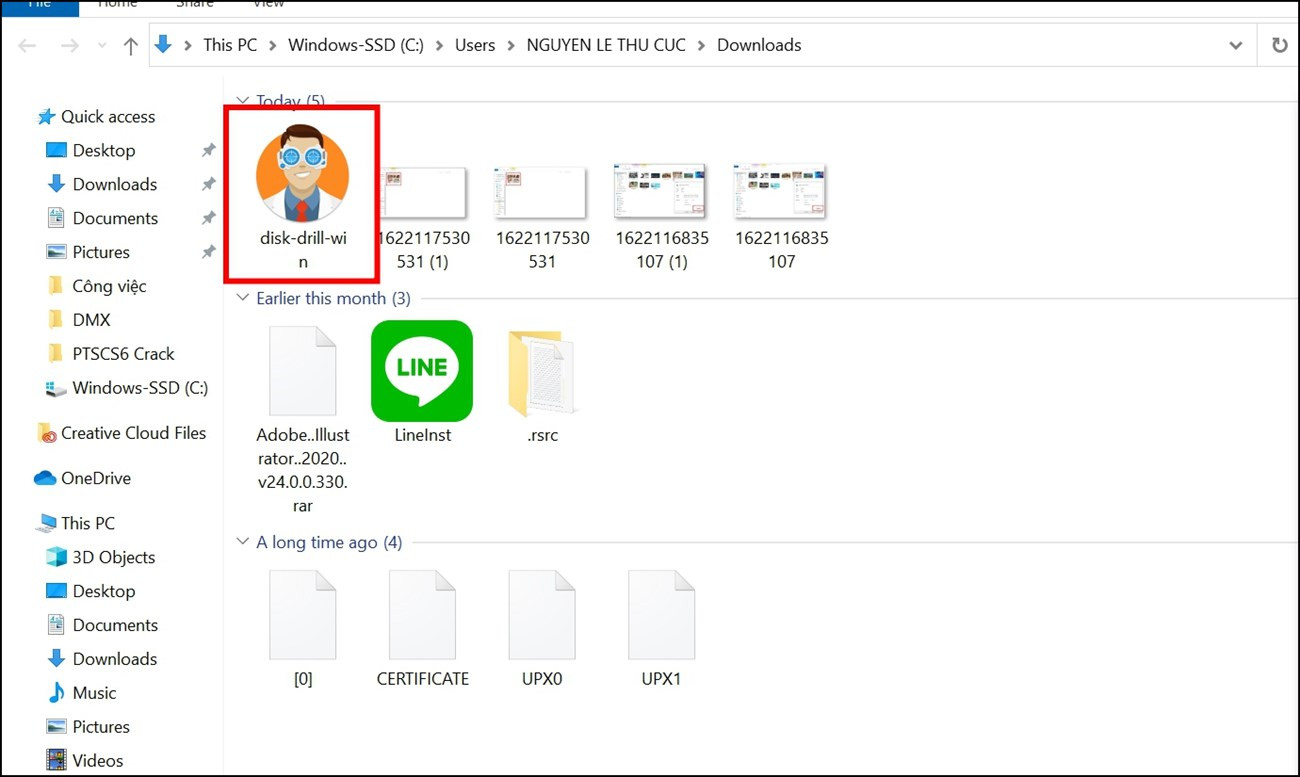Click the Refresh button beside address bar
Screen dimensions: 1300x777
1279,46
